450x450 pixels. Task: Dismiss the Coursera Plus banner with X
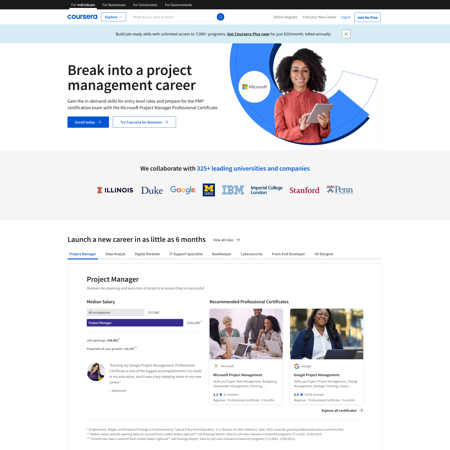346,34
